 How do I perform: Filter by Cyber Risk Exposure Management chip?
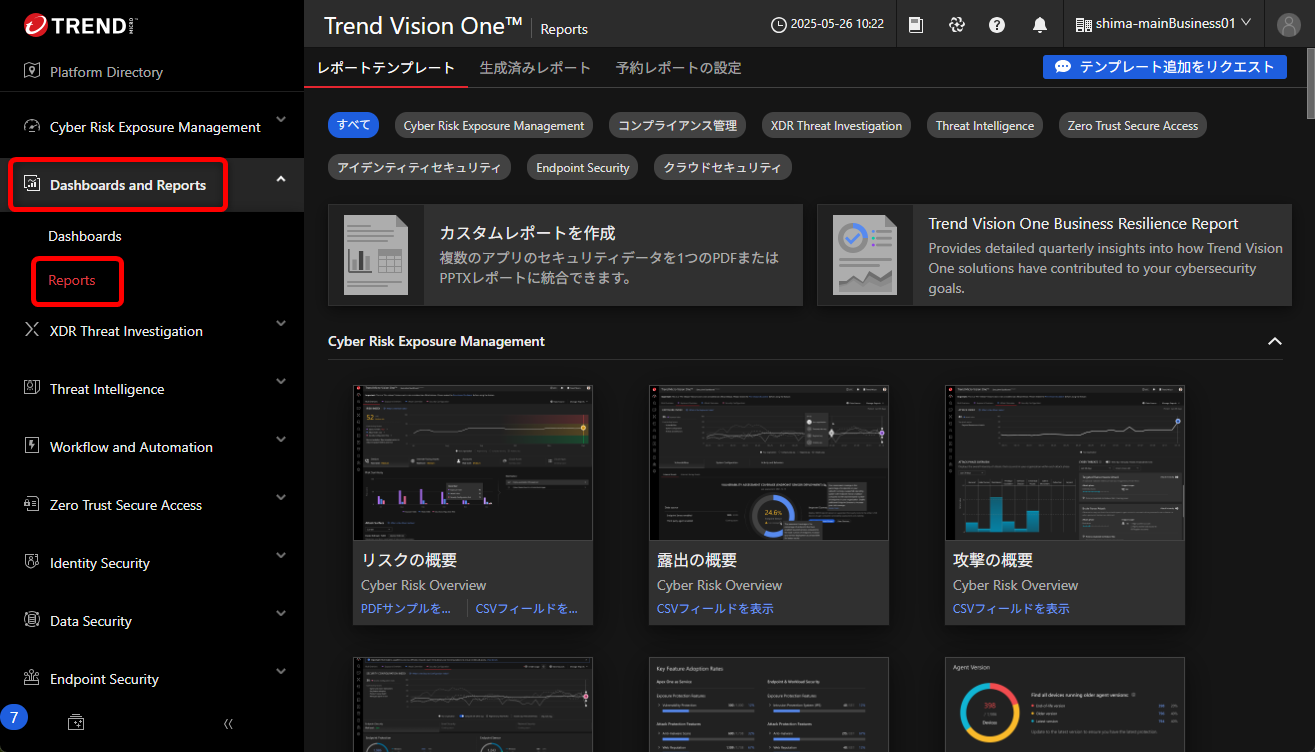coord(494,125)
